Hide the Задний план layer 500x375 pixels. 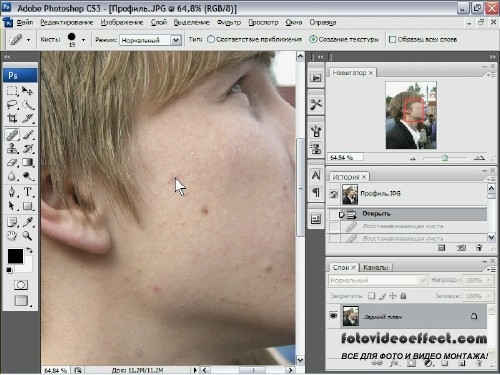(333, 316)
